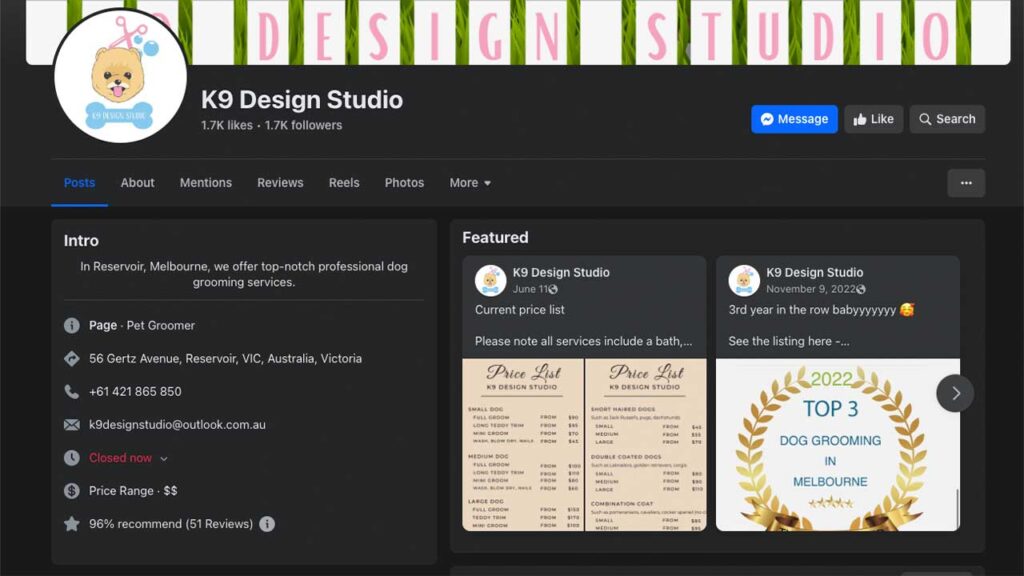1024x576 pixels.
Task: Search within the K9 Design Studio page
Action: click(x=947, y=119)
